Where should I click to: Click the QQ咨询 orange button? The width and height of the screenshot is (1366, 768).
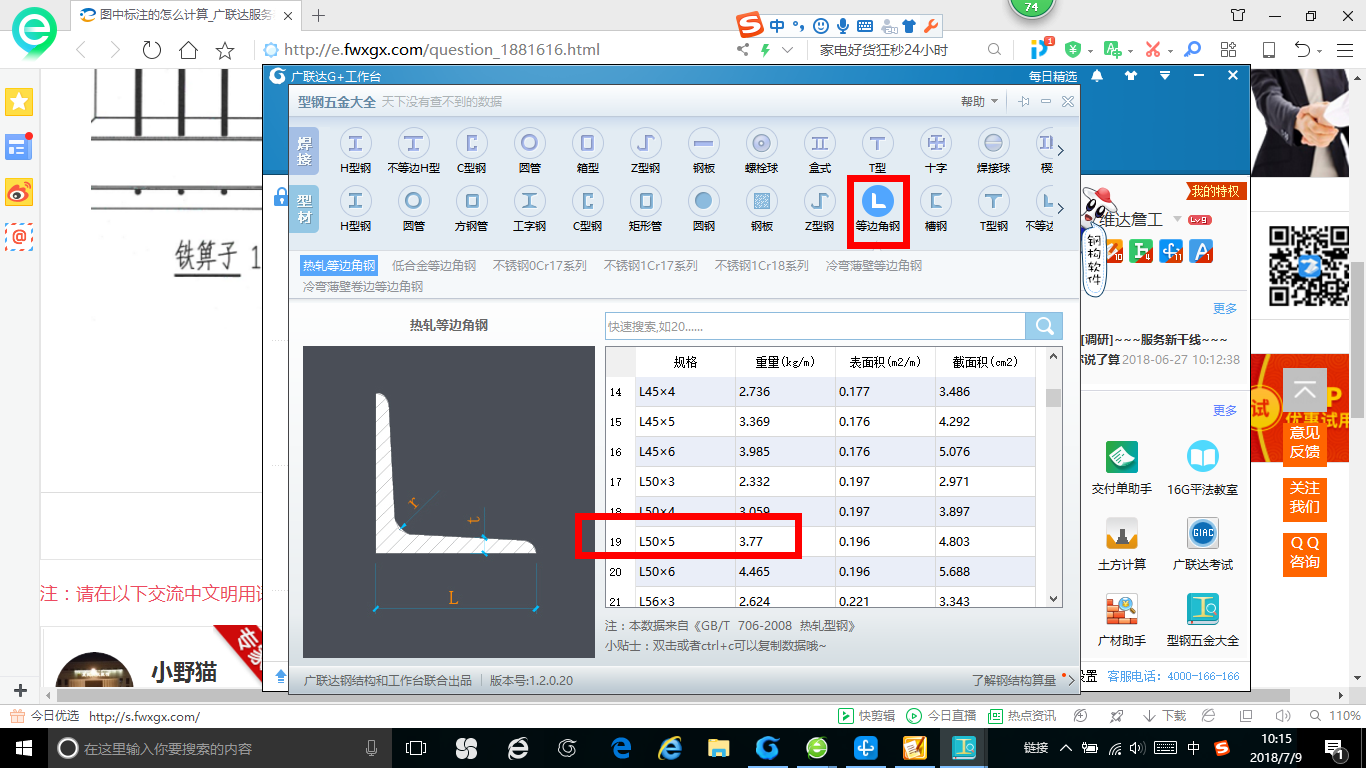(1305, 552)
